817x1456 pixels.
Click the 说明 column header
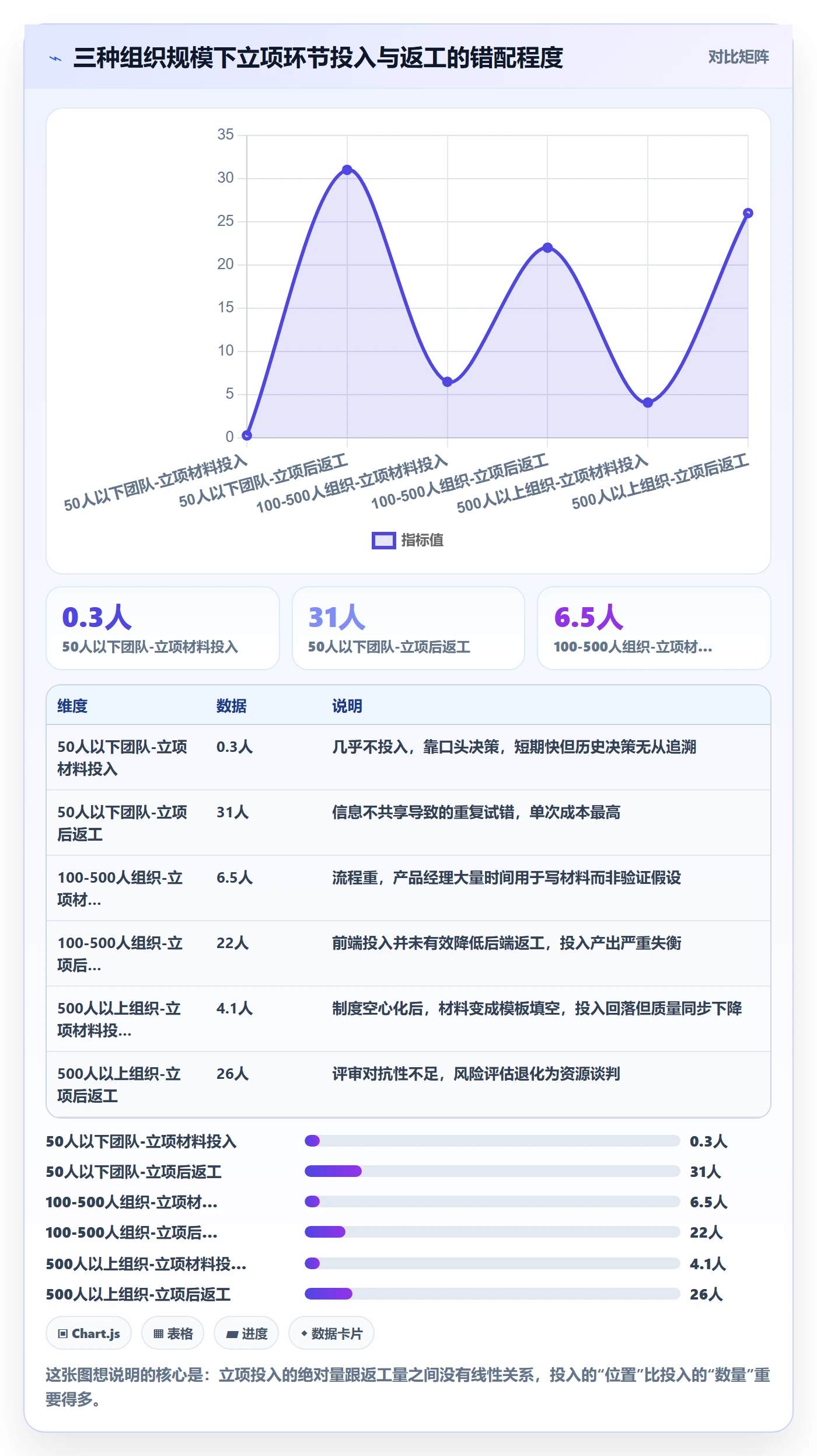(x=347, y=706)
